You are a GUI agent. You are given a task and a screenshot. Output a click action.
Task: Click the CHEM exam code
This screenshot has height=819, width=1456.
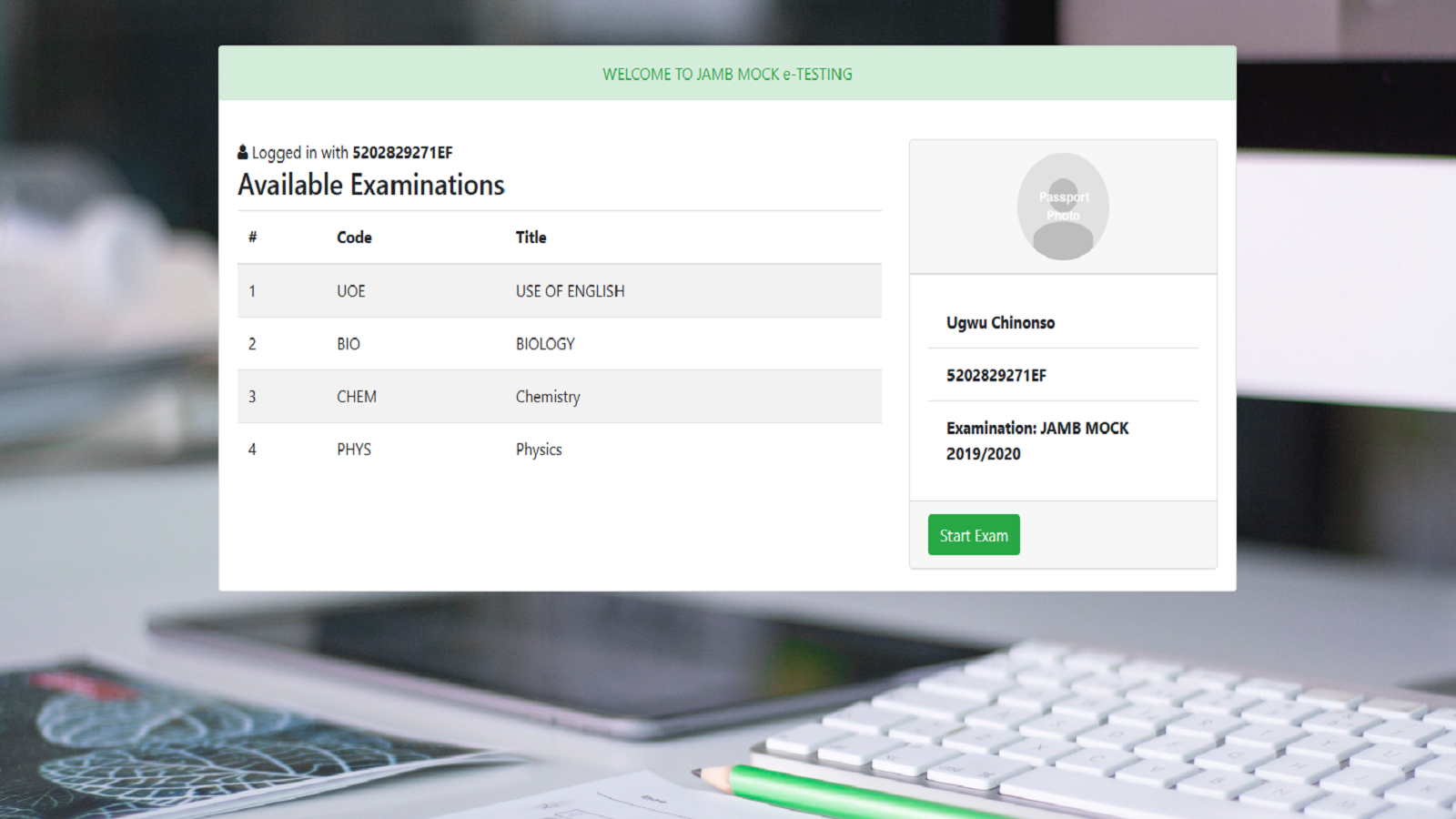pos(356,397)
